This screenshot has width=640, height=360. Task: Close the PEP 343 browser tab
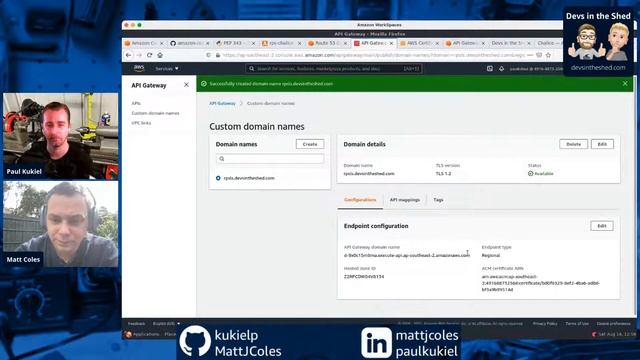point(253,43)
